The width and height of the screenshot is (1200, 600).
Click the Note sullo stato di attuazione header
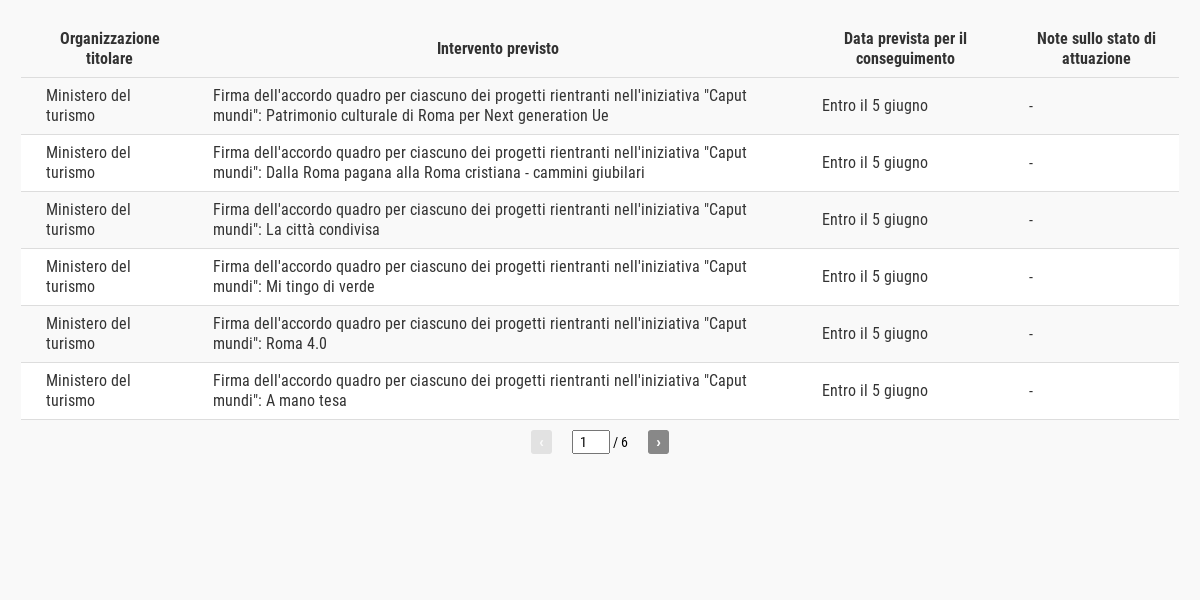1096,48
